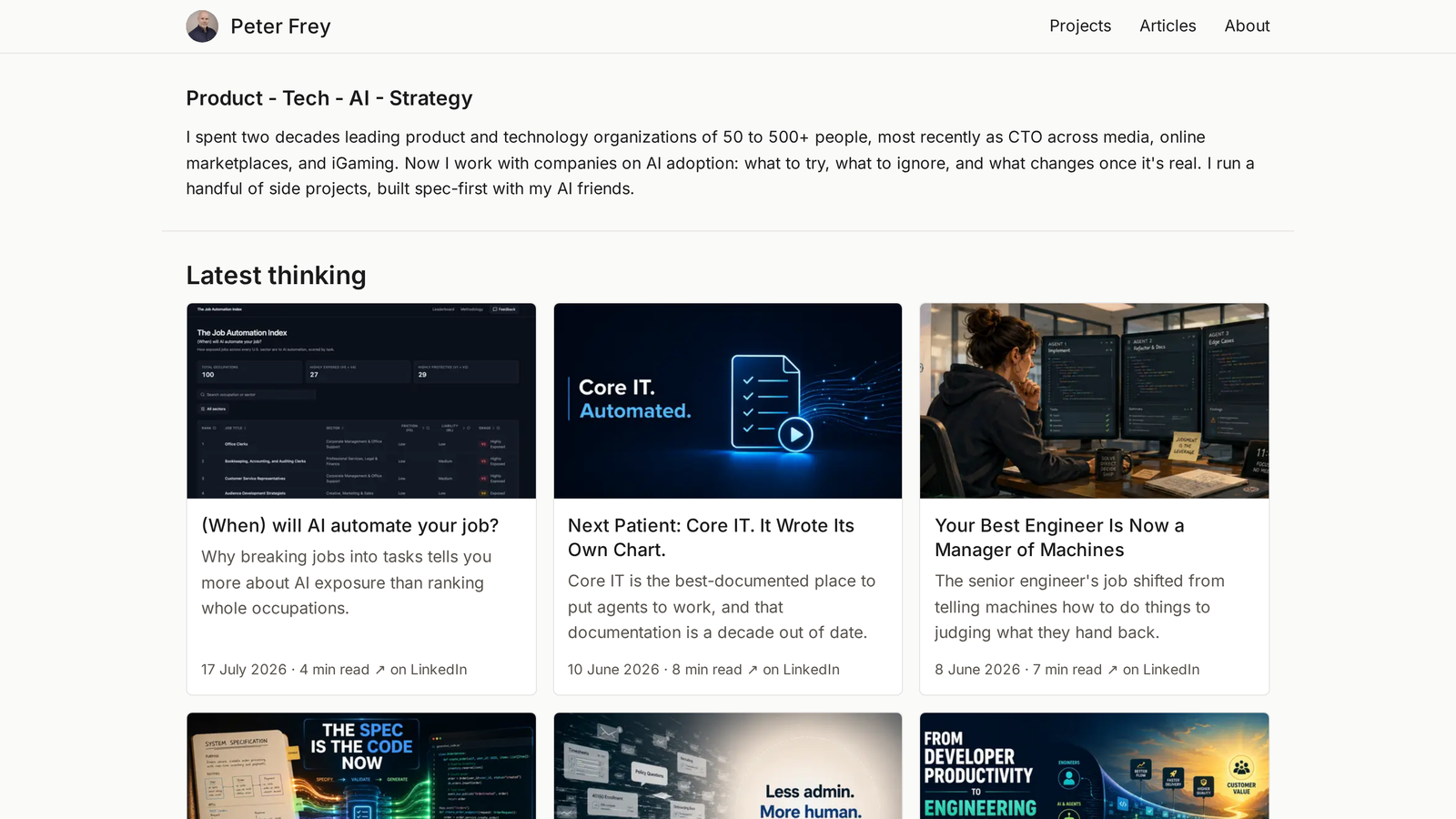Click "10 June 2026 · 8 min read" text
The height and width of the screenshot is (819, 1456).
pyautogui.click(x=655, y=670)
